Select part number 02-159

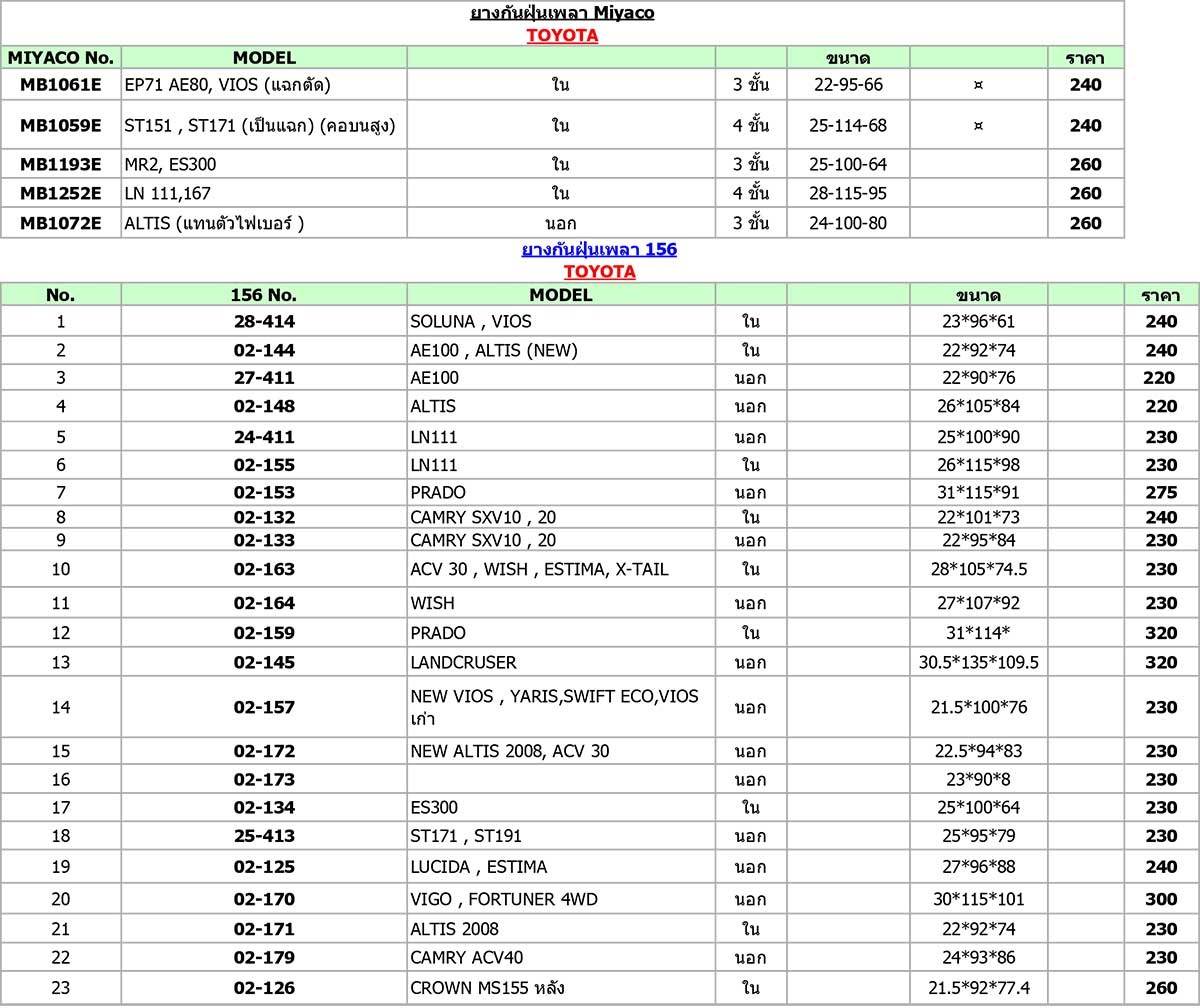click(x=264, y=633)
